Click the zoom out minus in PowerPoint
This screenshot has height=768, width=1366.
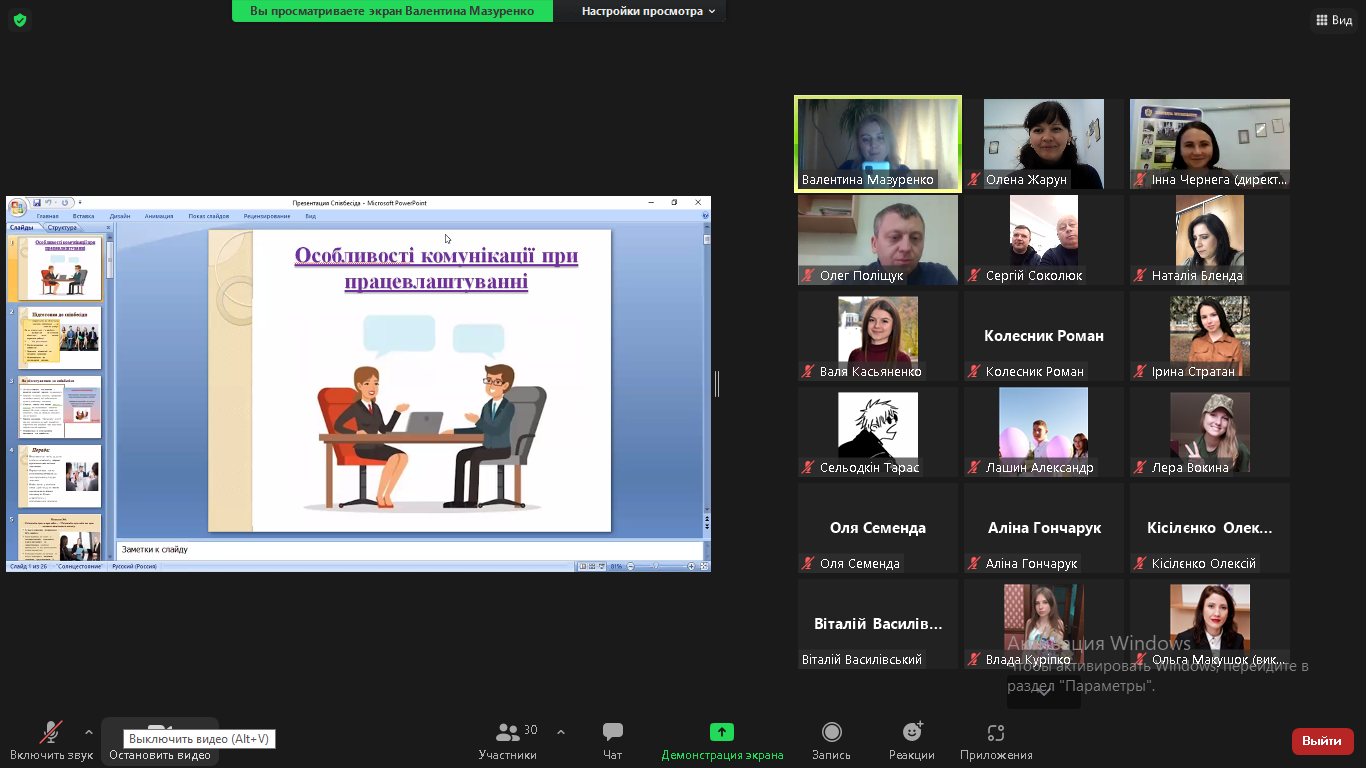[629, 566]
